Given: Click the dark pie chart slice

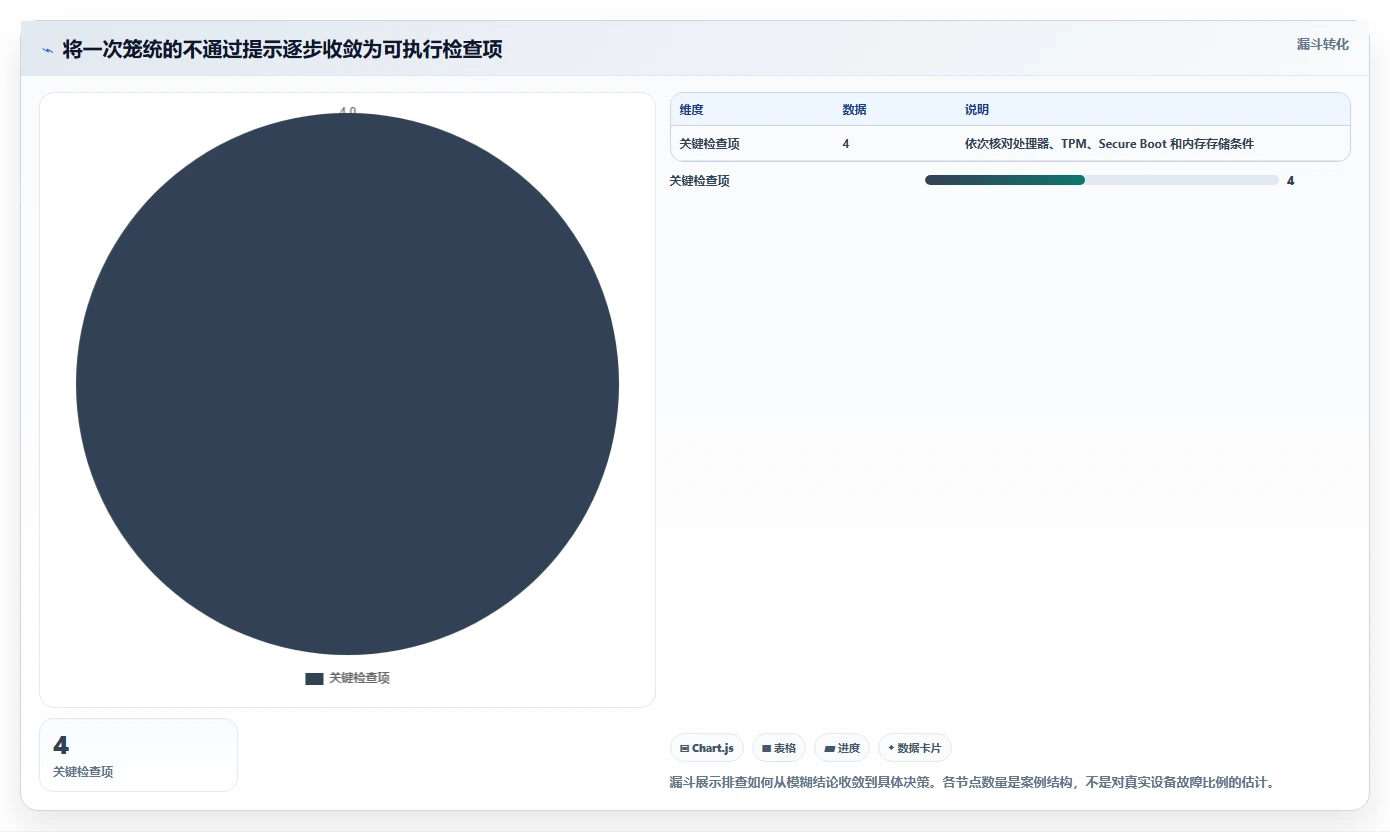Looking at the screenshot, I should [x=347, y=384].
